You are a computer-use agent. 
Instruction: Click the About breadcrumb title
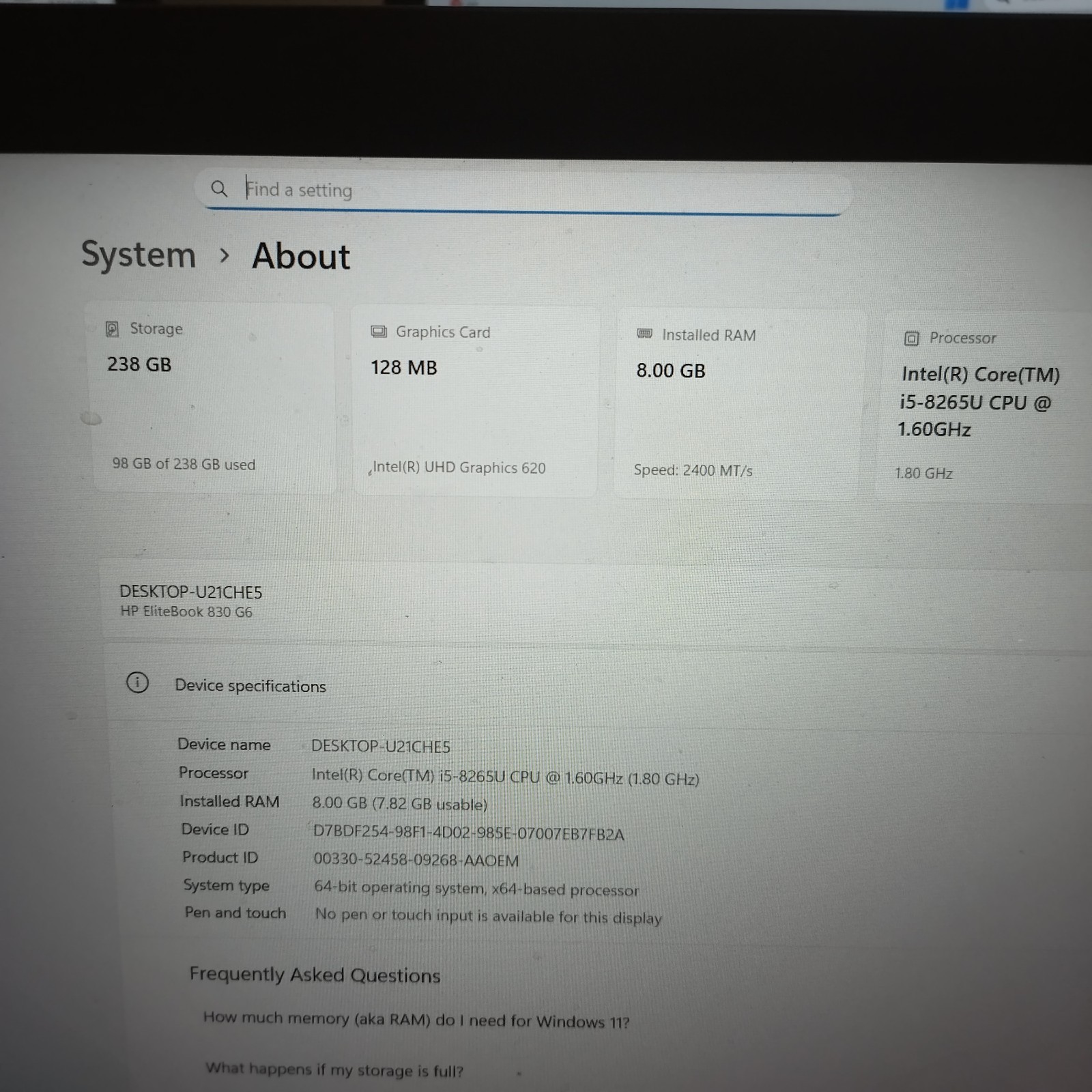[301, 257]
